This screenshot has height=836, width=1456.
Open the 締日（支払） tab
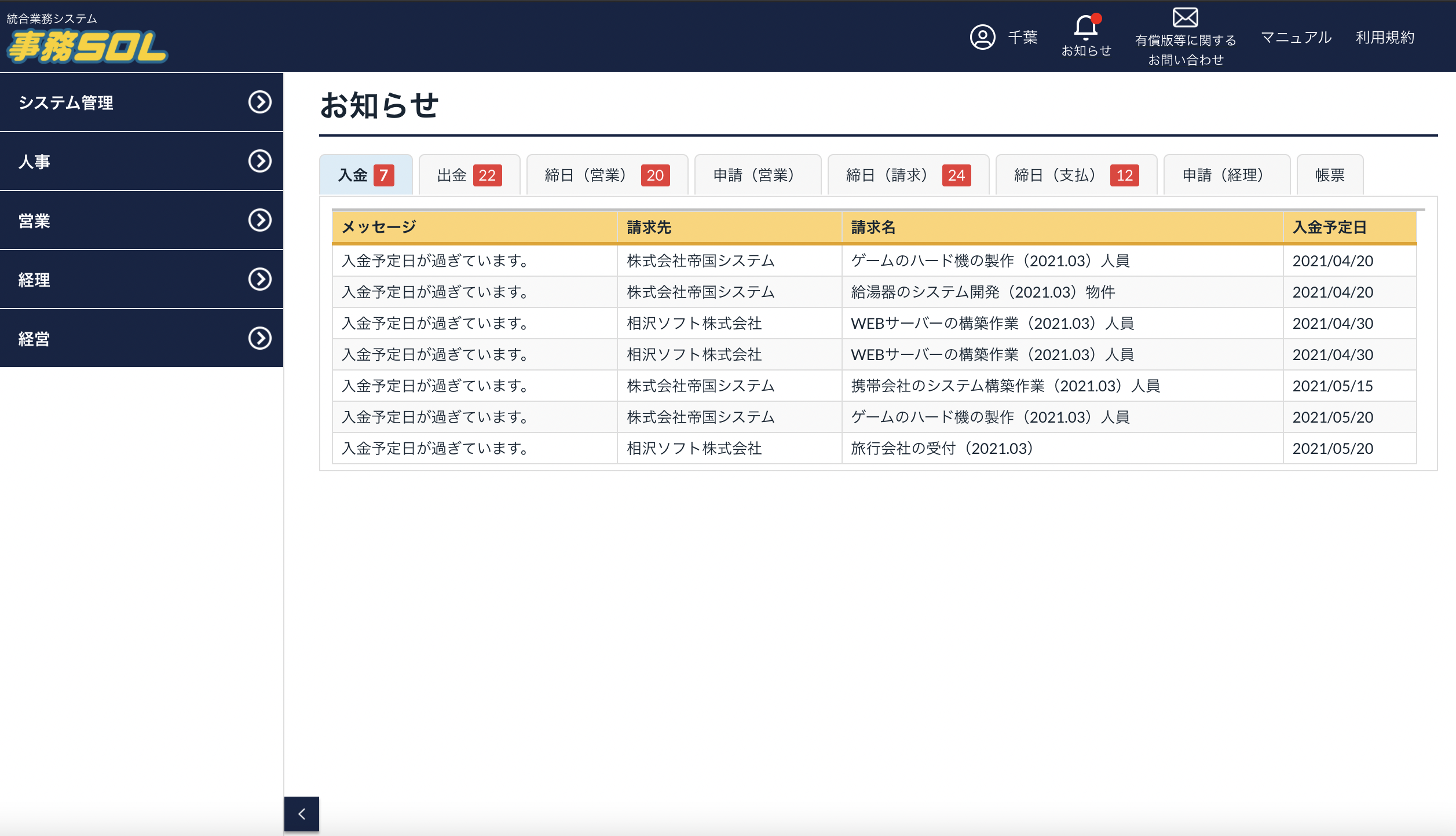tap(1075, 175)
